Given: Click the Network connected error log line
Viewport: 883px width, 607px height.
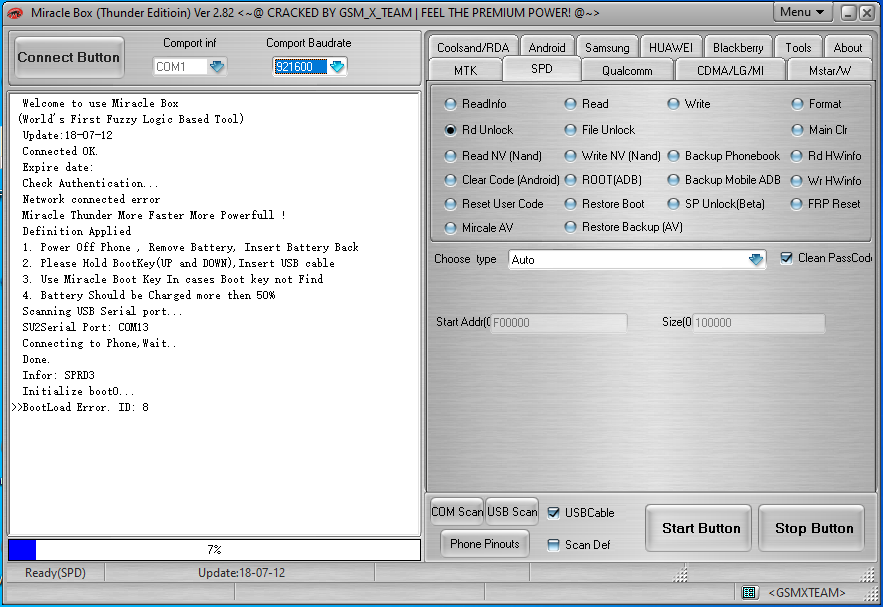Looking at the screenshot, I should pos(91,199).
